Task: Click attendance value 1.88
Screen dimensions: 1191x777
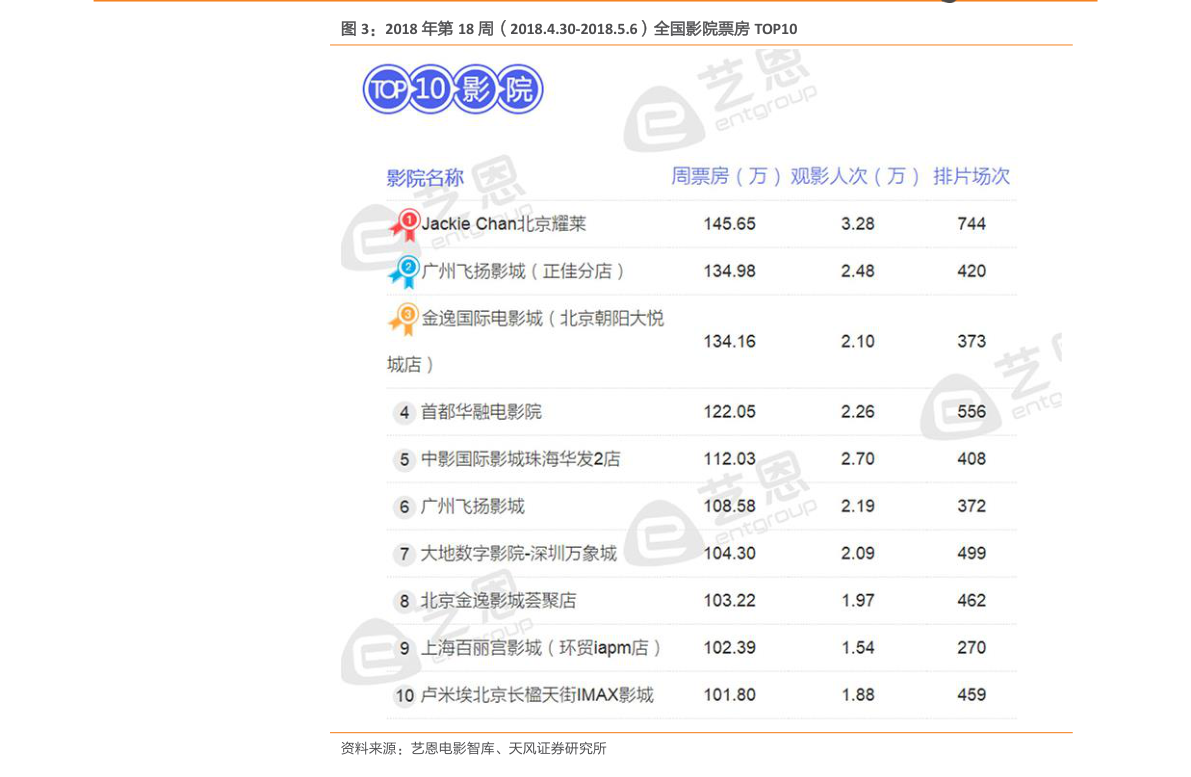Action: click(x=858, y=694)
